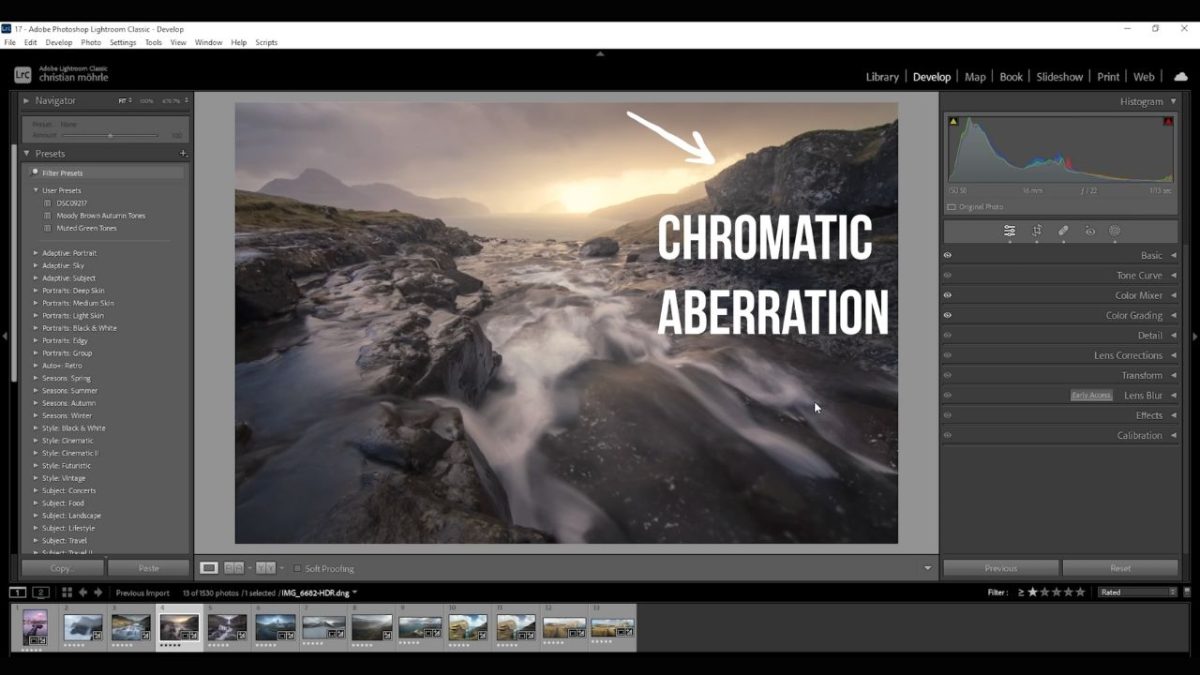Image resolution: width=1200 pixels, height=675 pixels.
Task: Switch to the Library module
Action: 881,76
